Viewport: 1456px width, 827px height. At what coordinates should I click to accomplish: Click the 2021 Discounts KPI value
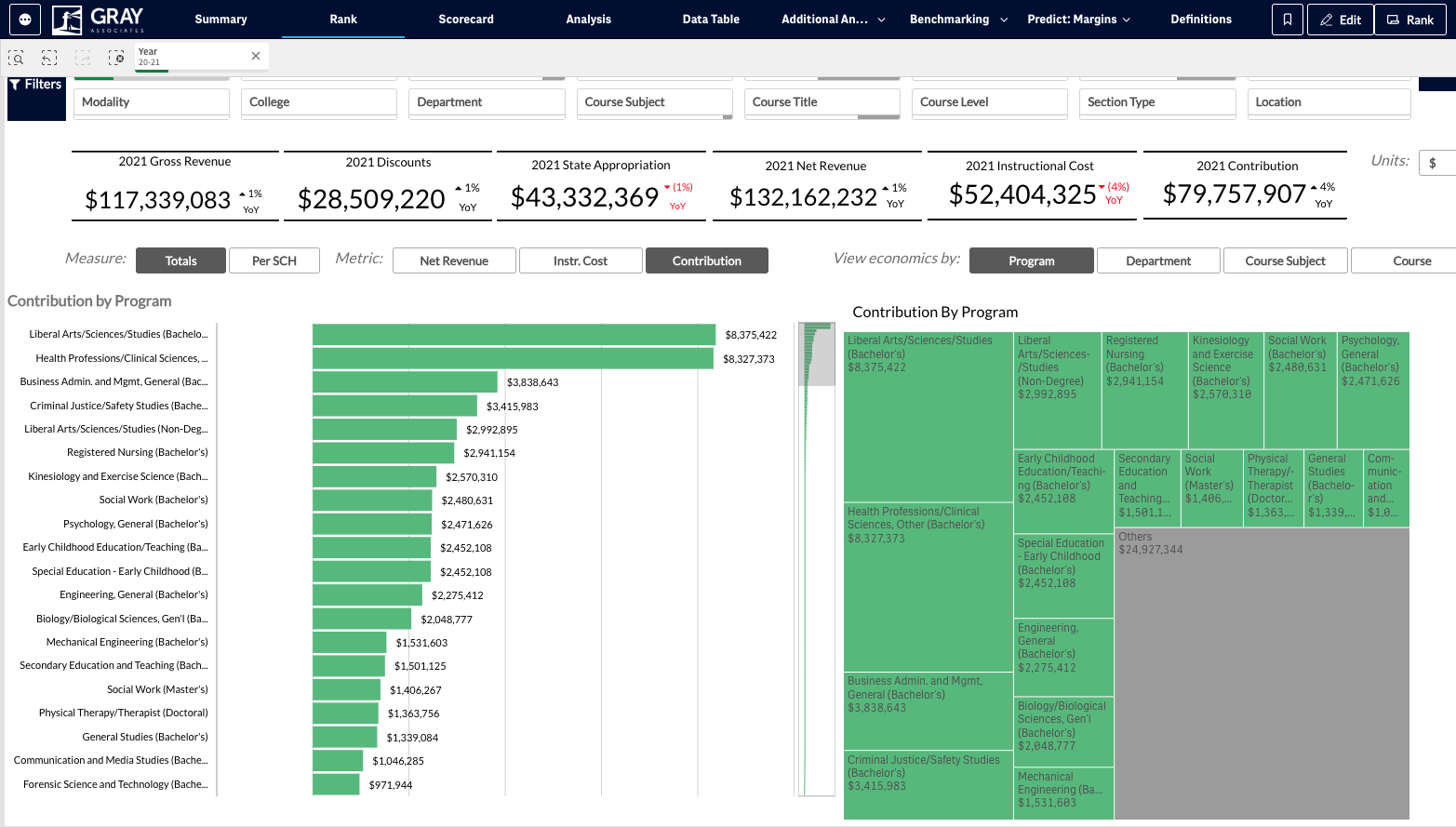(x=371, y=199)
